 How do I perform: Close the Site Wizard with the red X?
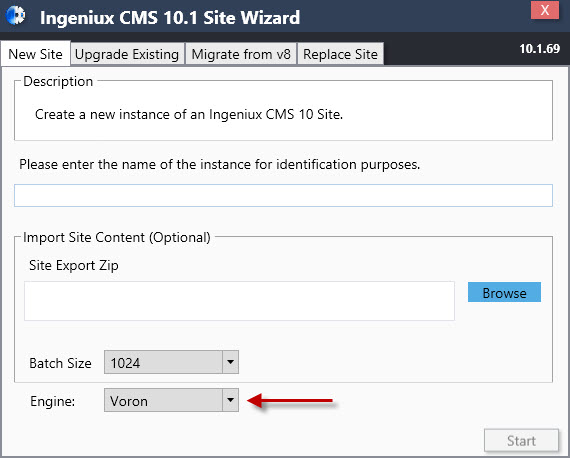click(545, 10)
